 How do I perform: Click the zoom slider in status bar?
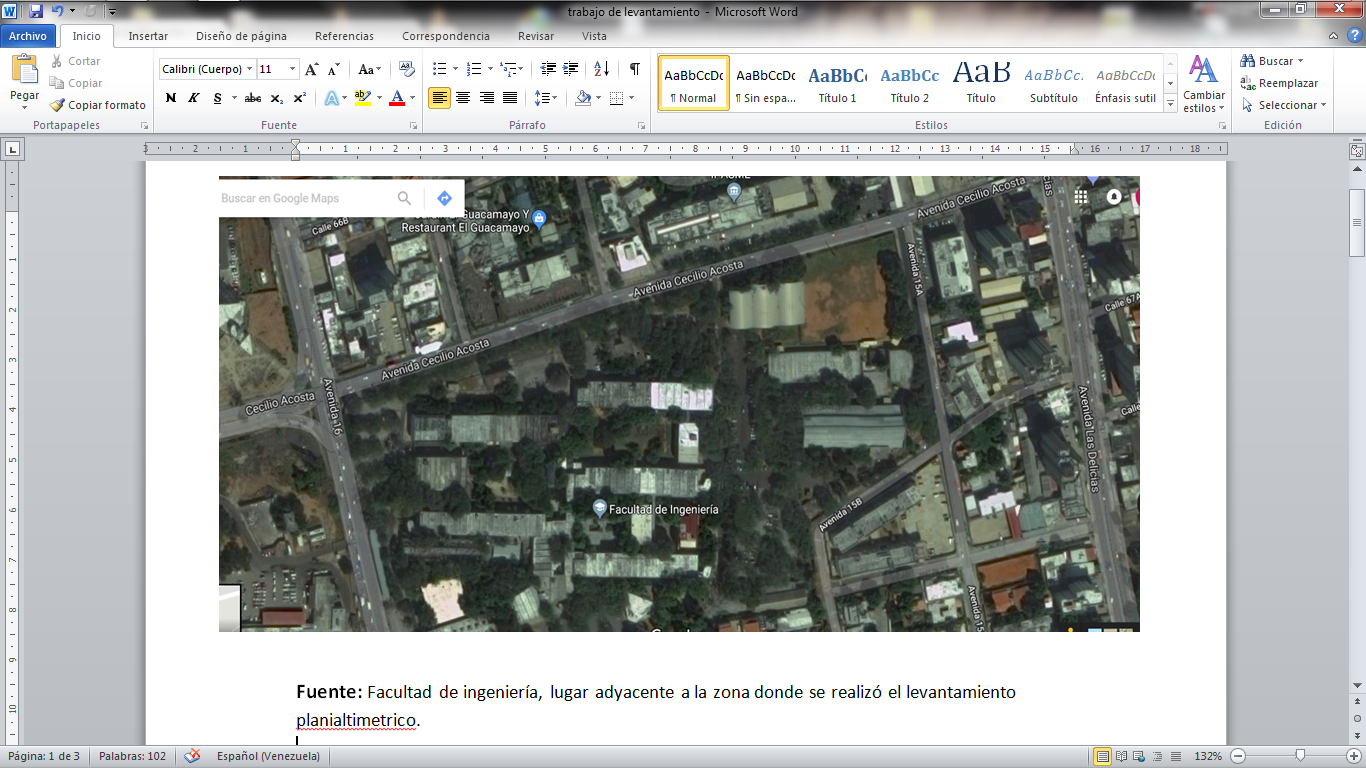(1299, 756)
